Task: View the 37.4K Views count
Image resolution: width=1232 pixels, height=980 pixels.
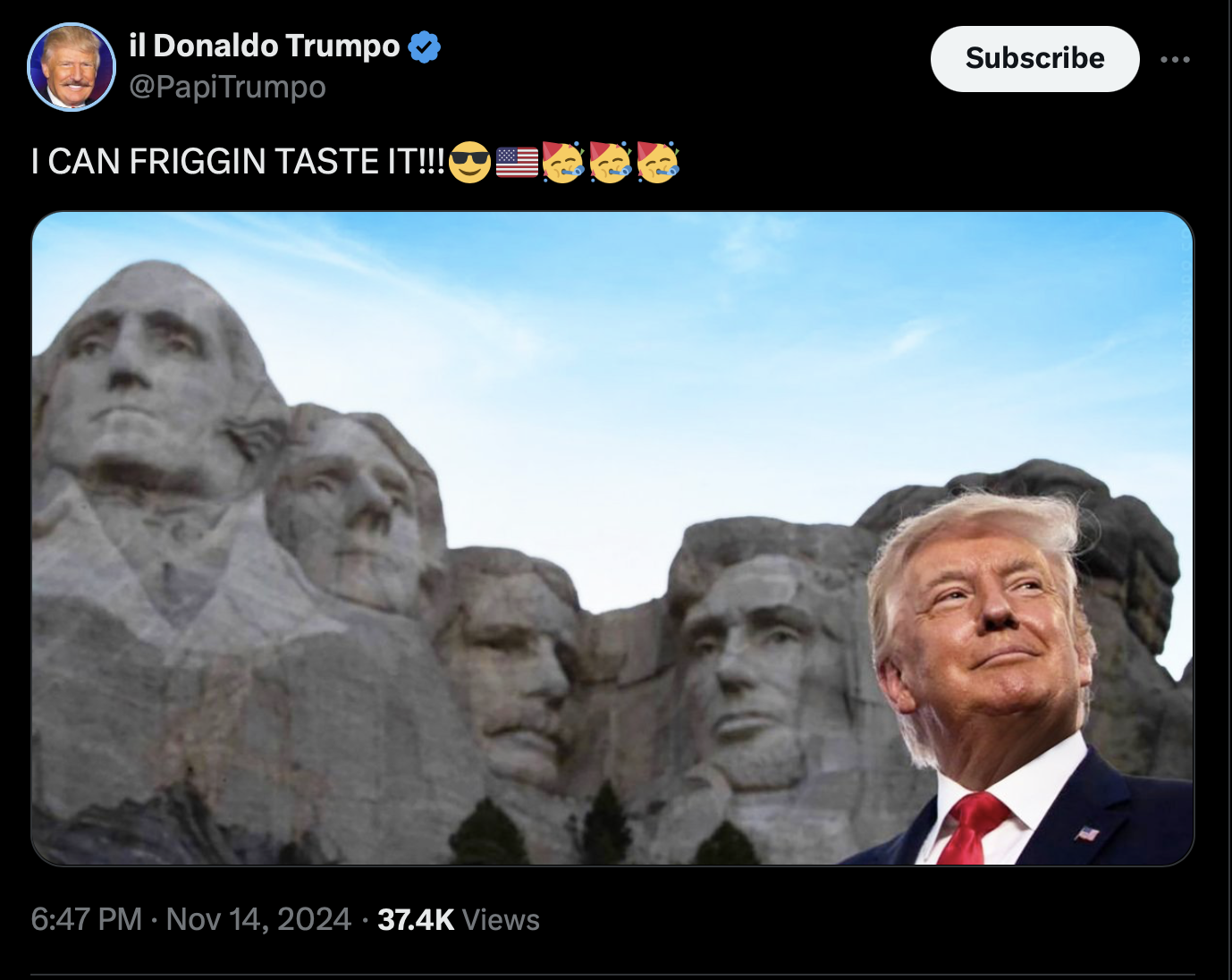Action: pyautogui.click(x=459, y=919)
